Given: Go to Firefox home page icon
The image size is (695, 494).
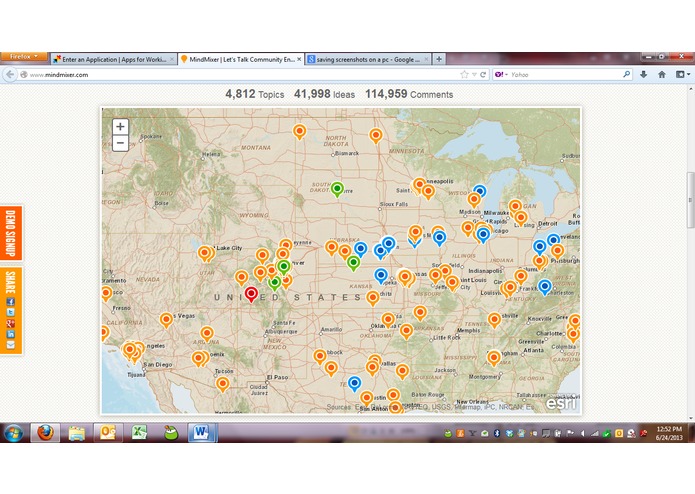Looking at the screenshot, I should 662,74.
